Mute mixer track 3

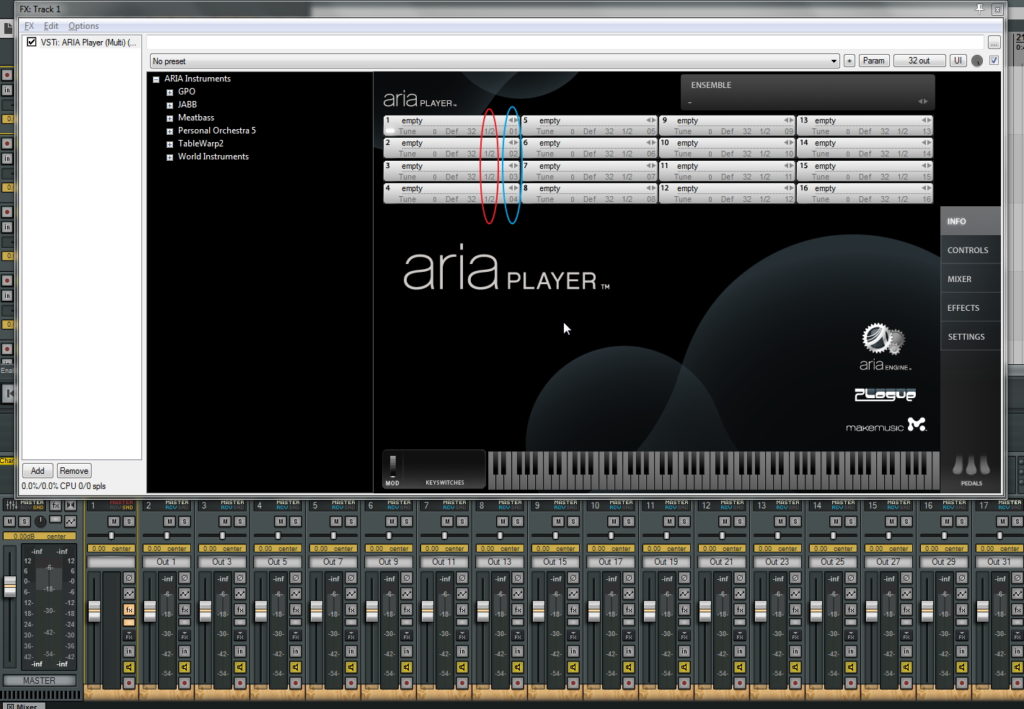(226, 522)
